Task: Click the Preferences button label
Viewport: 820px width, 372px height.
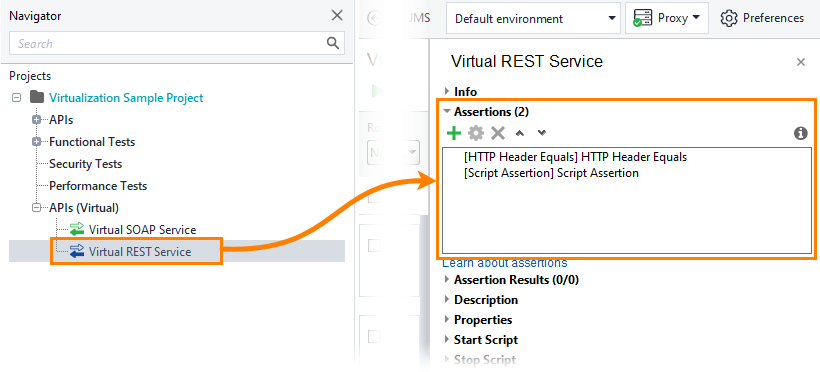Action: (773, 18)
